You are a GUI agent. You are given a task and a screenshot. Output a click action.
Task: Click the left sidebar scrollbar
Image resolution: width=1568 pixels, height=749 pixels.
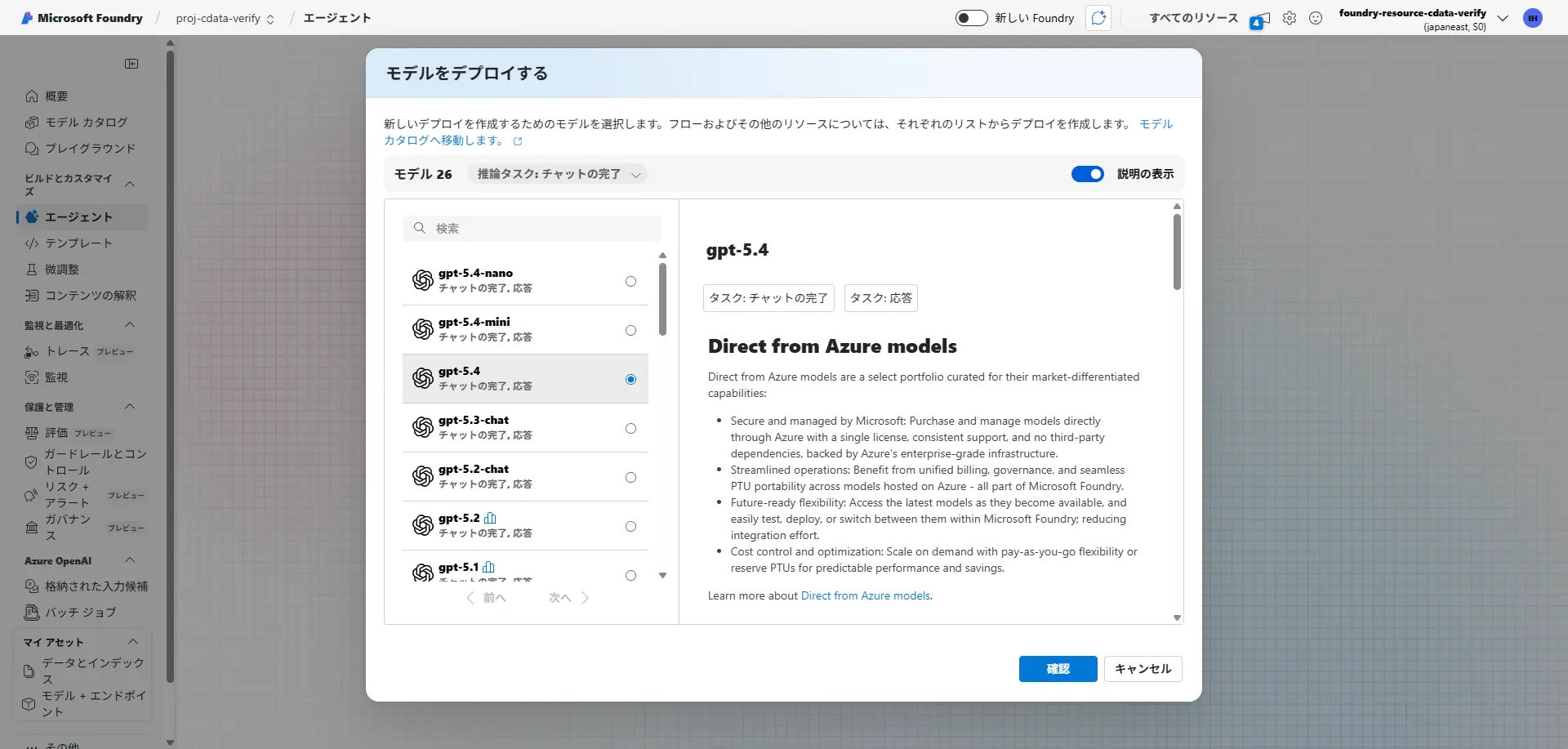[170, 366]
